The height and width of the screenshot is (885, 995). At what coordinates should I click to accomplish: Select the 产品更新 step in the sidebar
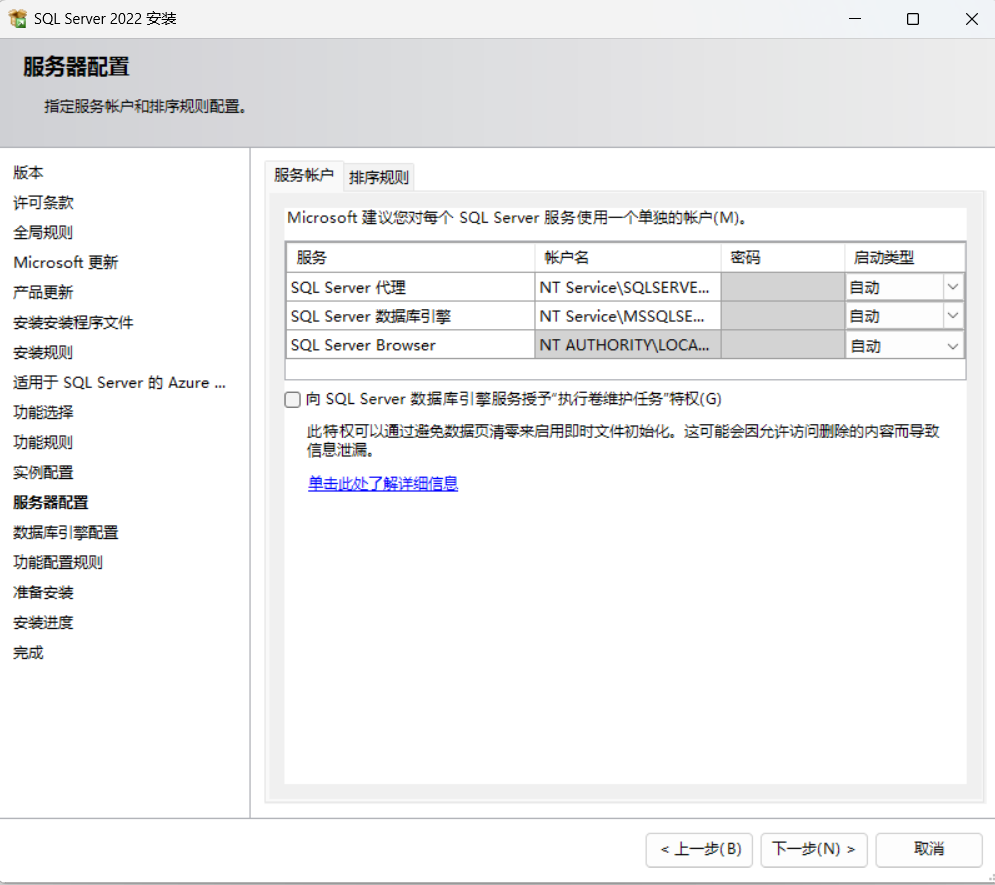[43, 292]
